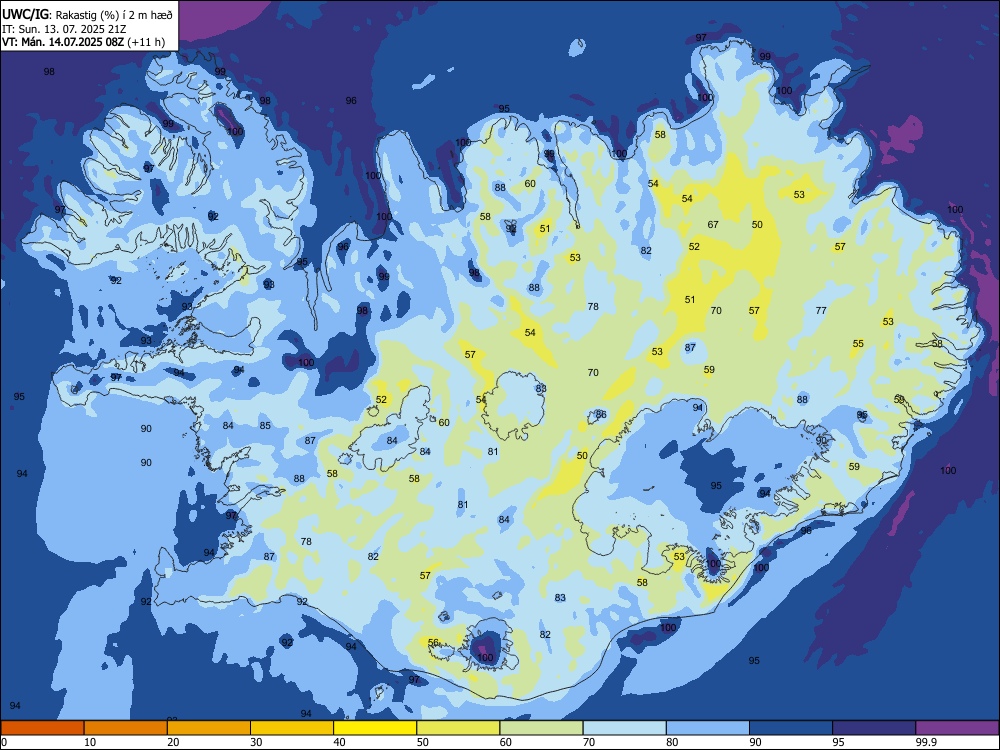Pick the light green 60–70 legend swatch
The height and width of the screenshot is (750, 1000).
click(x=541, y=728)
